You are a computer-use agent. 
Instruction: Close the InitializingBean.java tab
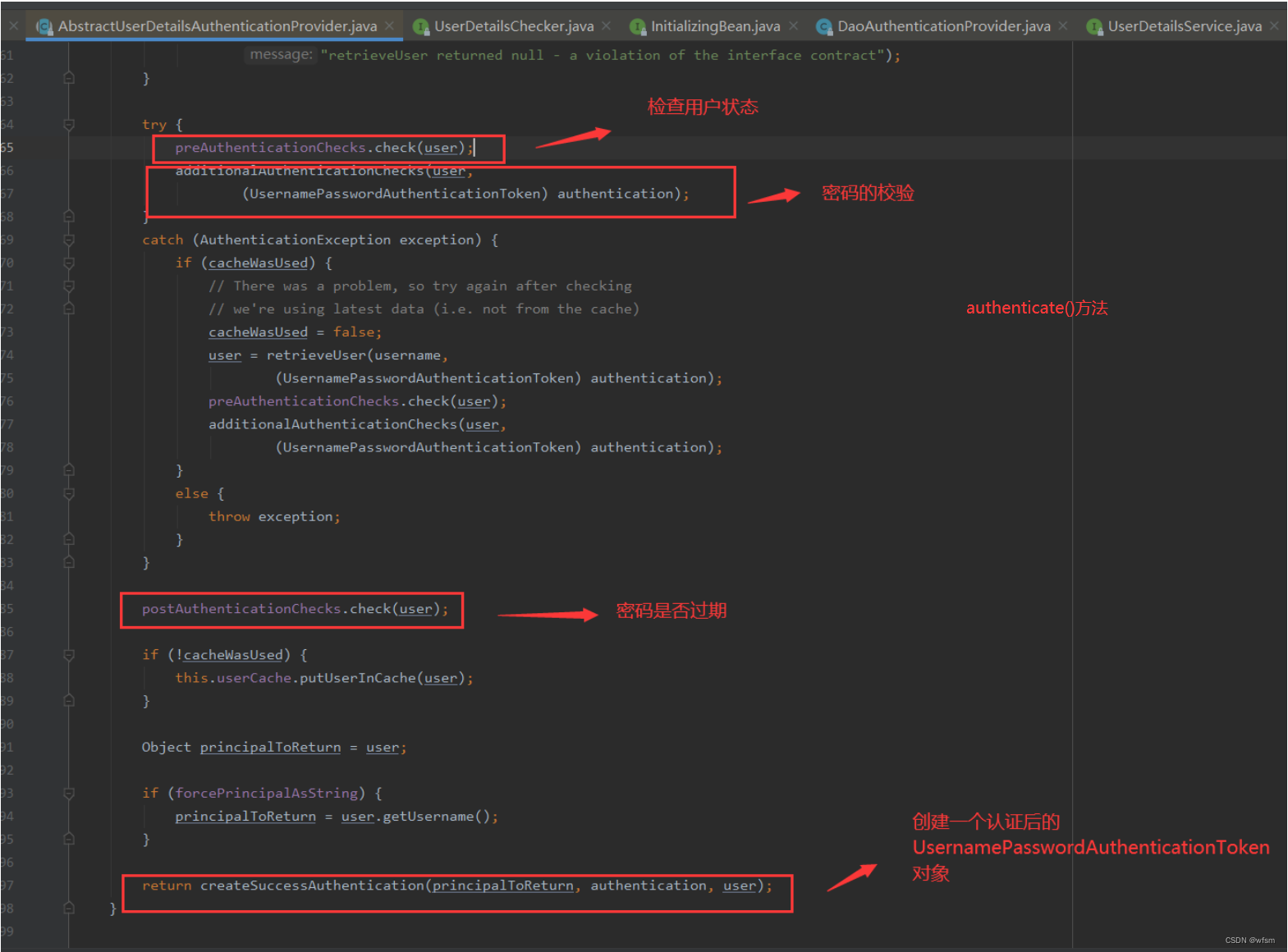[793, 26]
